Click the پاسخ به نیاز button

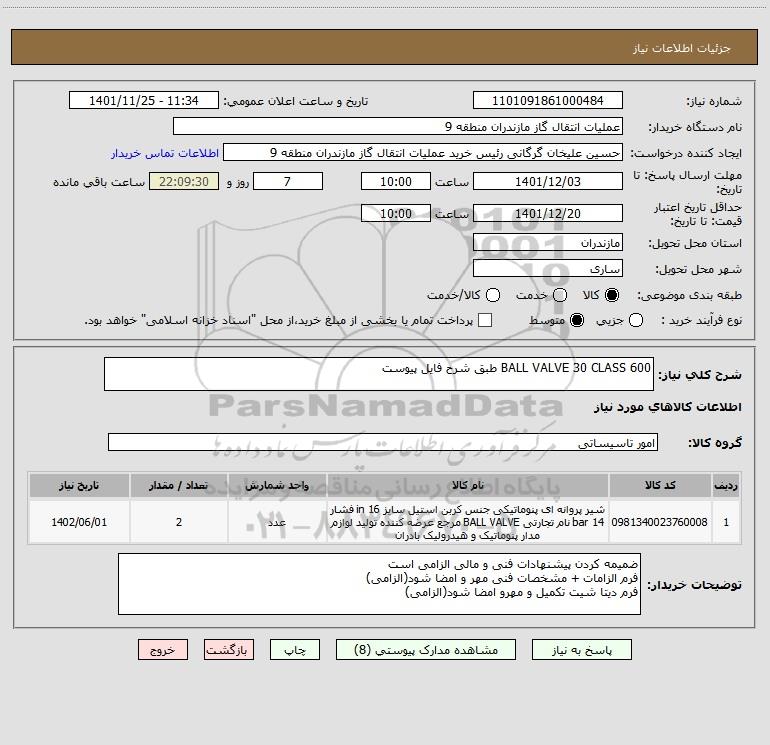(582, 650)
